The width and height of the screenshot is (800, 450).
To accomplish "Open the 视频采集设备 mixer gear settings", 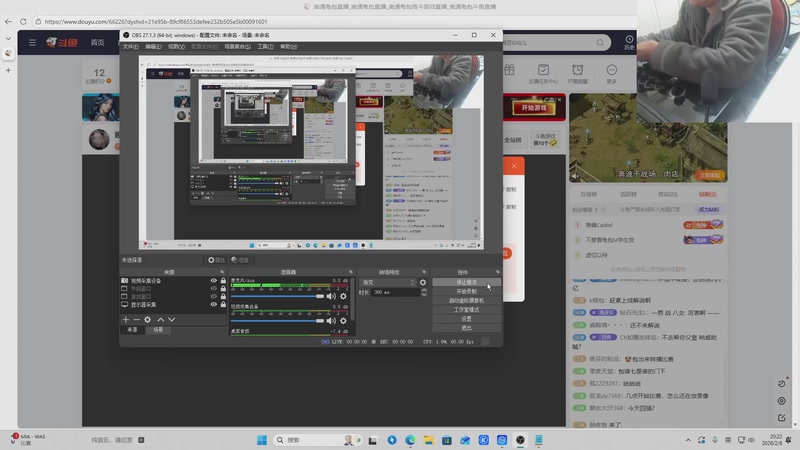I will (343, 320).
